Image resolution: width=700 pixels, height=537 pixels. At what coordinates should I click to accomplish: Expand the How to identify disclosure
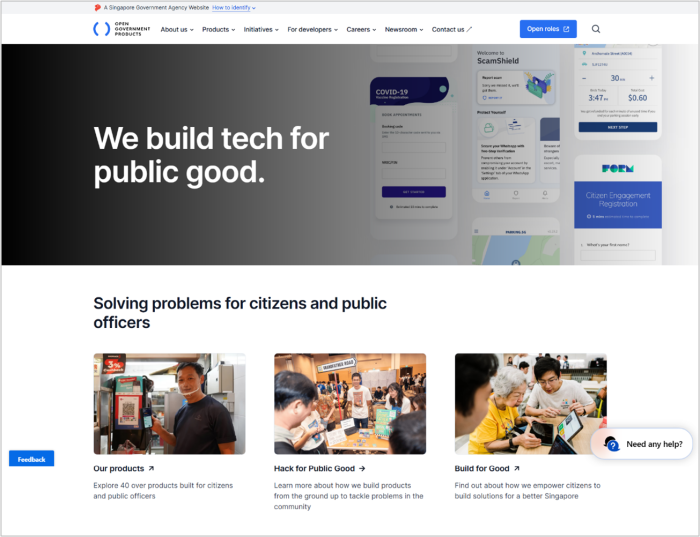point(233,8)
